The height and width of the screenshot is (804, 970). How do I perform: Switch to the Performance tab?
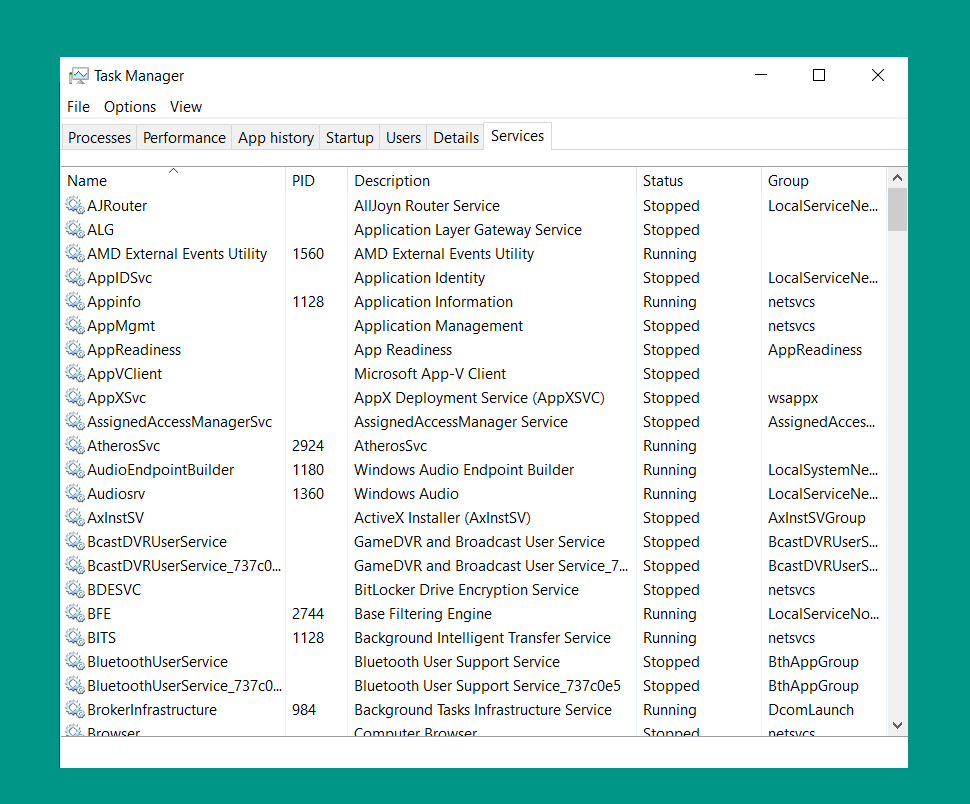184,137
